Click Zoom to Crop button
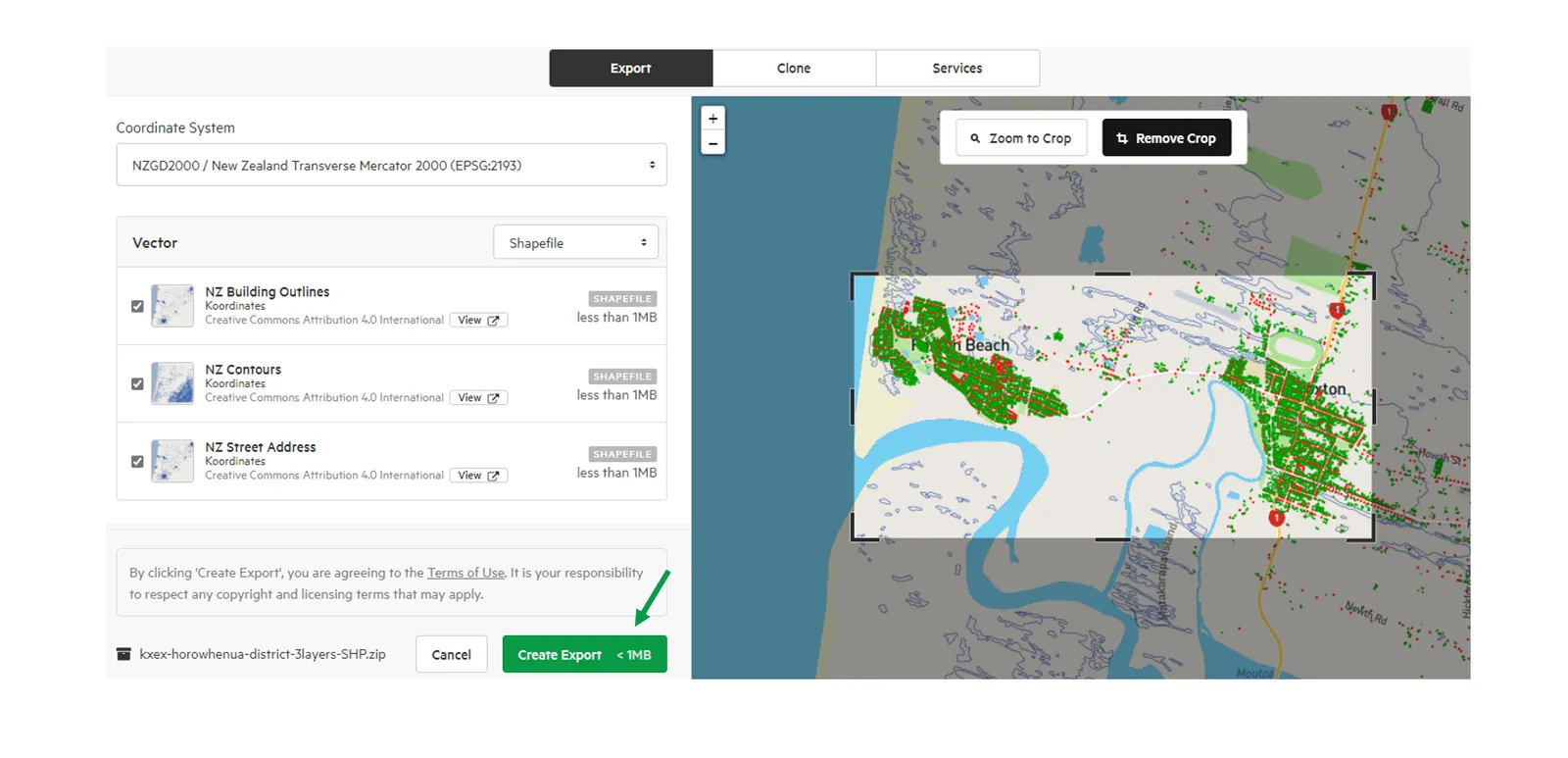 (x=1021, y=138)
